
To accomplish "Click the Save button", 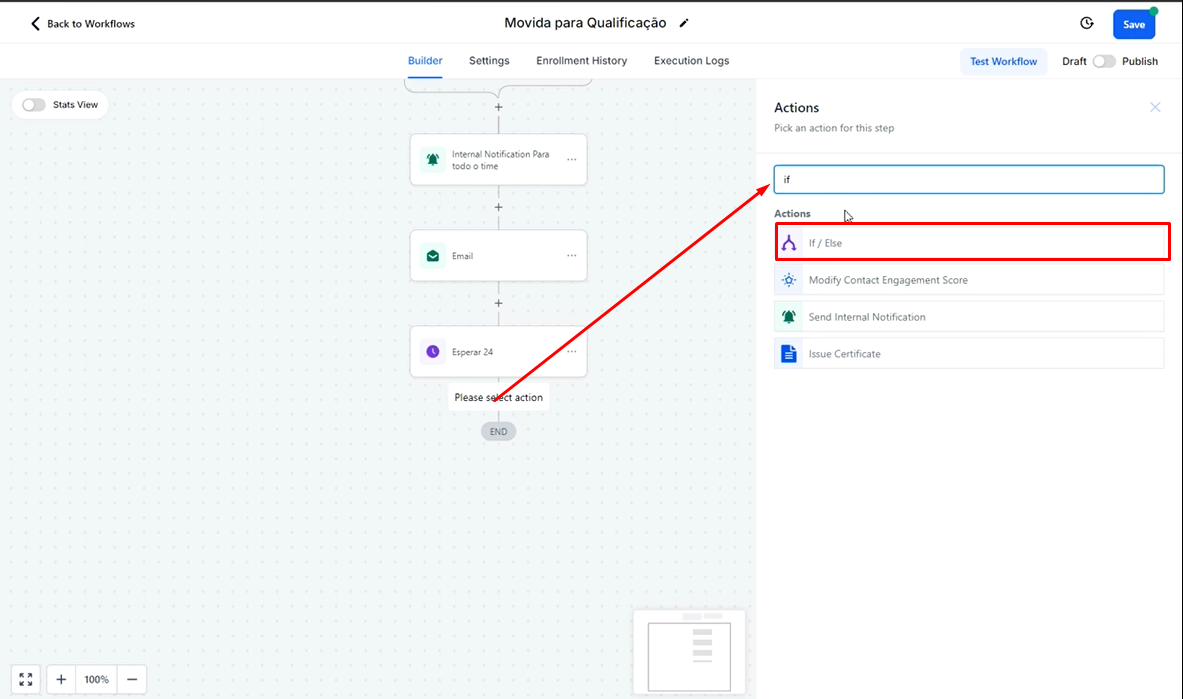I will (x=1133, y=25).
